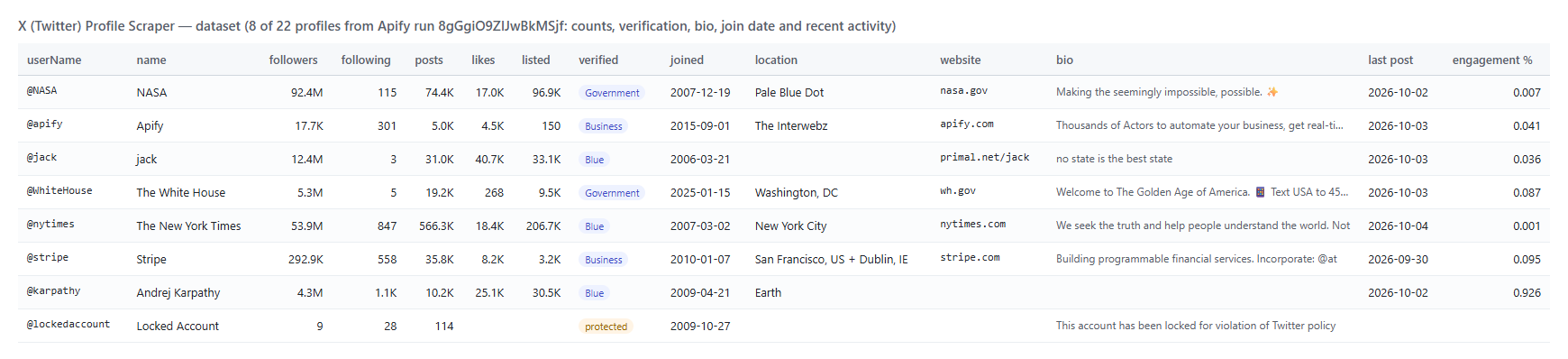Click the Business badge in Apify row
Image resolution: width=1568 pixels, height=359 pixels.
tap(603, 126)
